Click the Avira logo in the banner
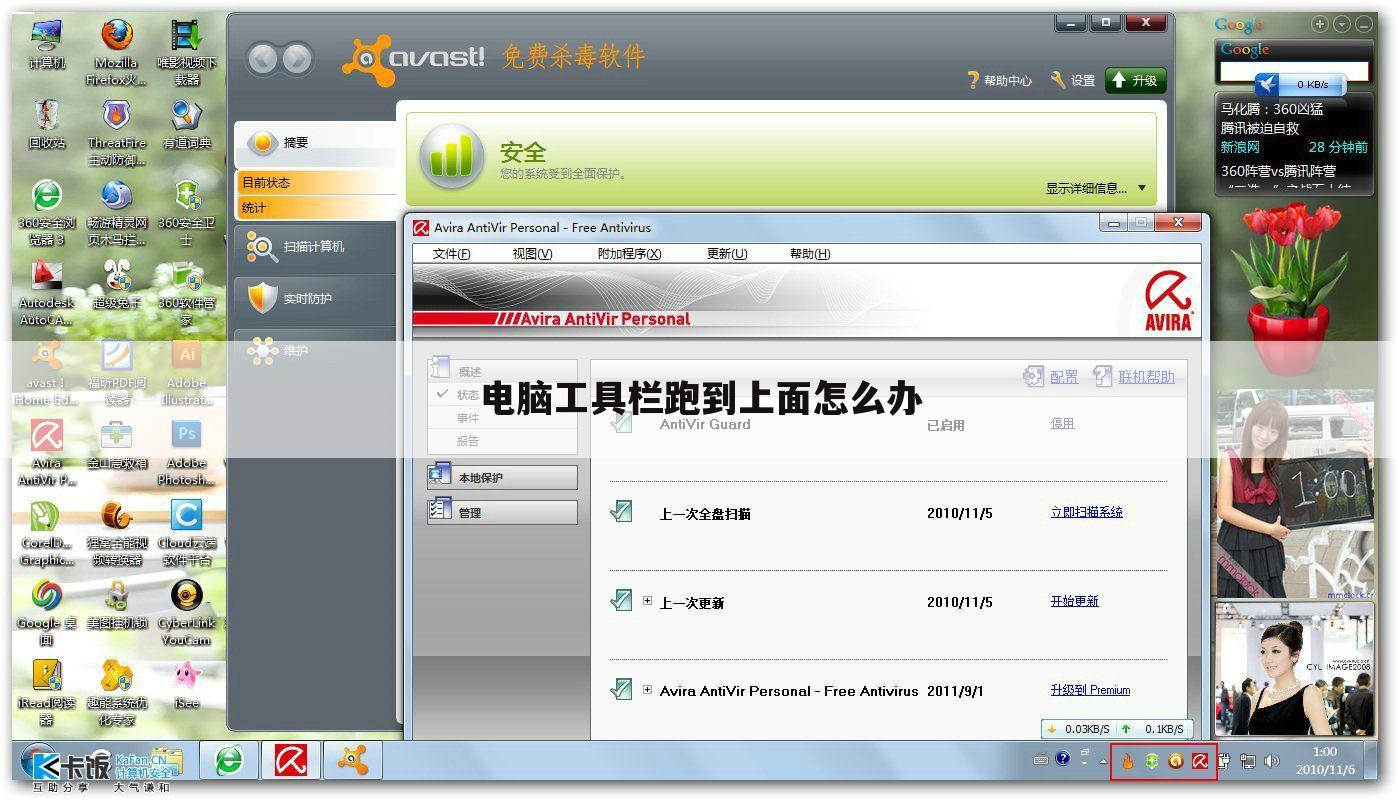 tap(1169, 300)
